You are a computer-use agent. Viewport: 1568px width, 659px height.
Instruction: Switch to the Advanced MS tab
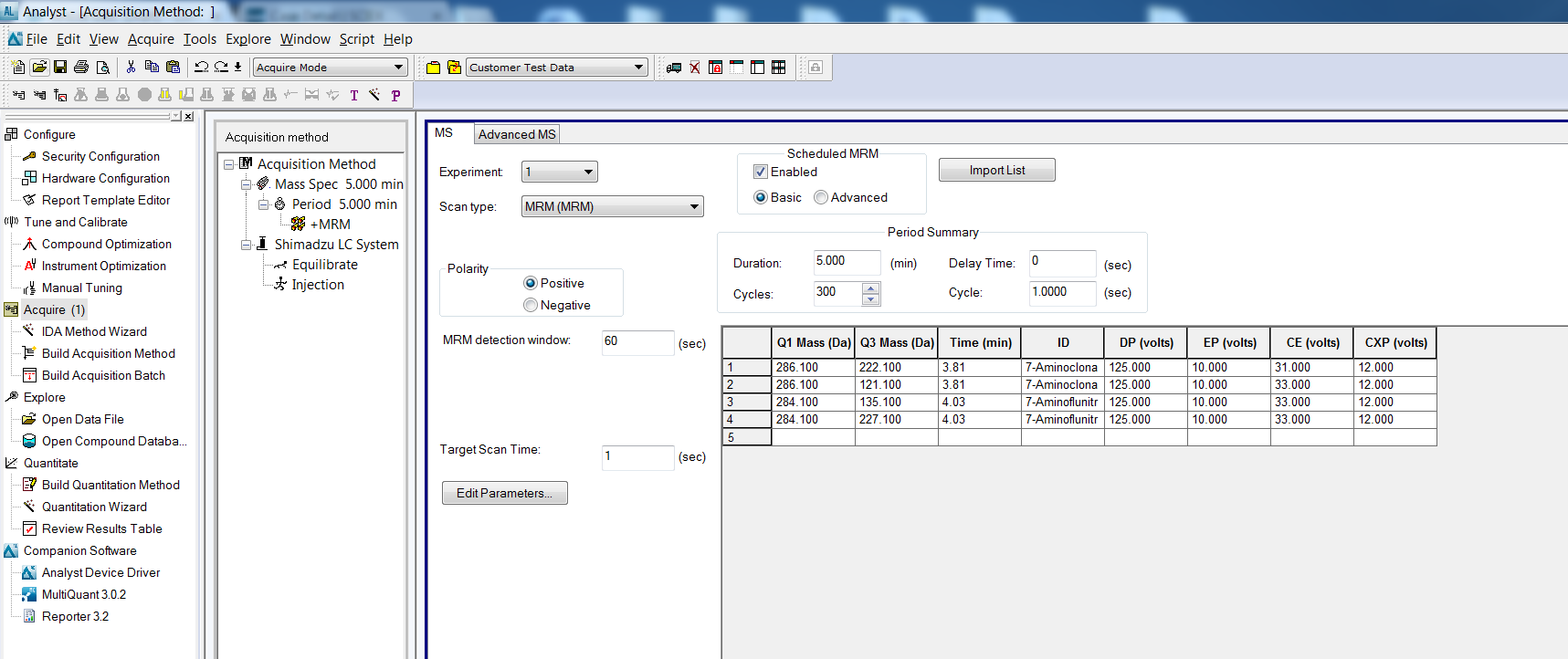pyautogui.click(x=517, y=134)
